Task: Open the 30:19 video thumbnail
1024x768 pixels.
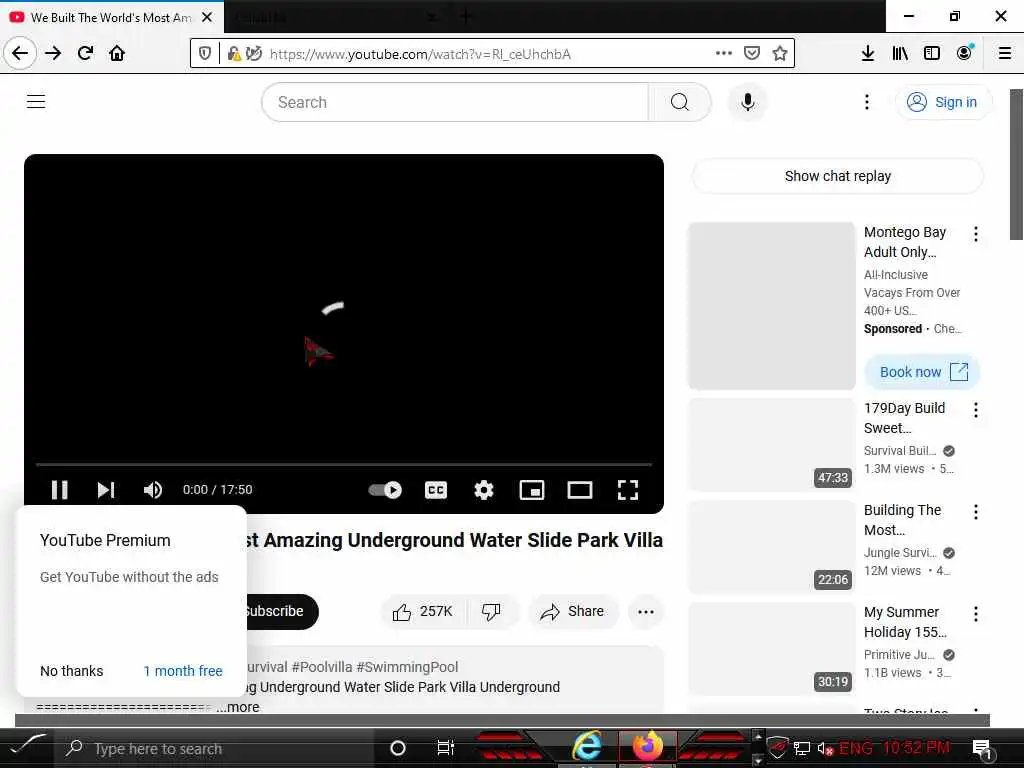Action: click(x=772, y=648)
